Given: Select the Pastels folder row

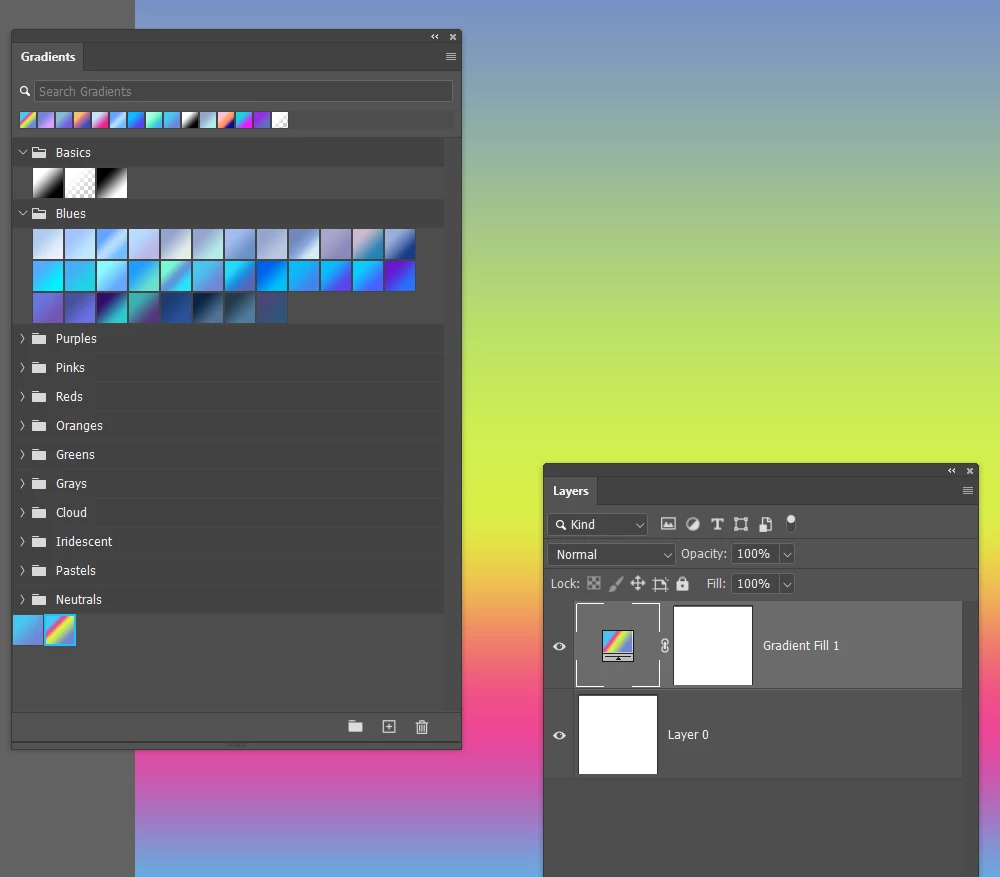Looking at the screenshot, I should (x=228, y=571).
